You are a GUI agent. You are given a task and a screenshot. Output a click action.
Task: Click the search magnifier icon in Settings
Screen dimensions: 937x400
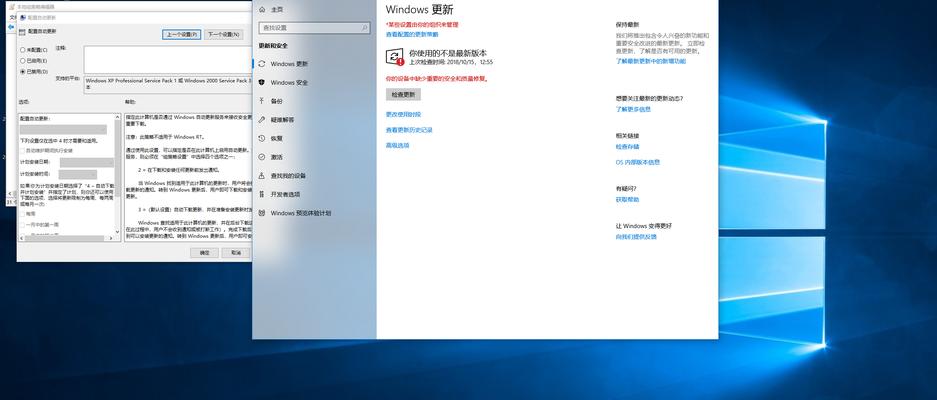coord(365,28)
